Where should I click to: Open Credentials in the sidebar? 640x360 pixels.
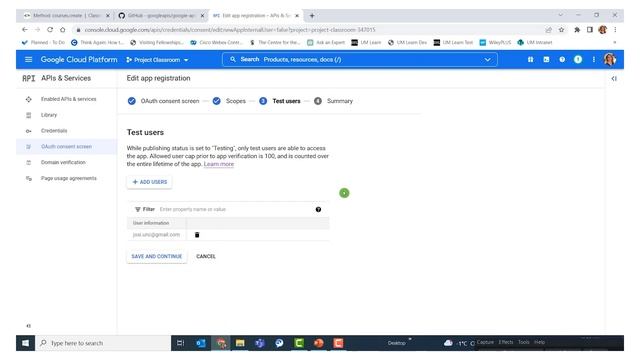pyautogui.click(x=53, y=131)
